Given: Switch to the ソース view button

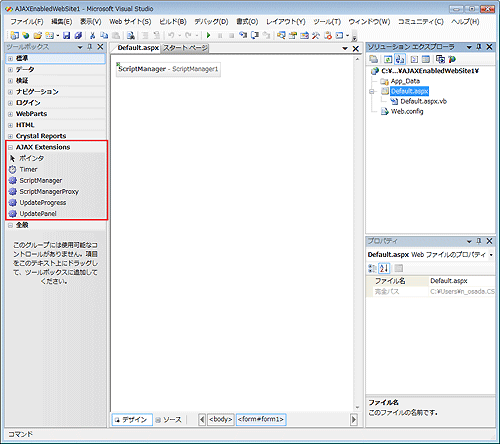Looking at the screenshot, I should click(x=169, y=420).
